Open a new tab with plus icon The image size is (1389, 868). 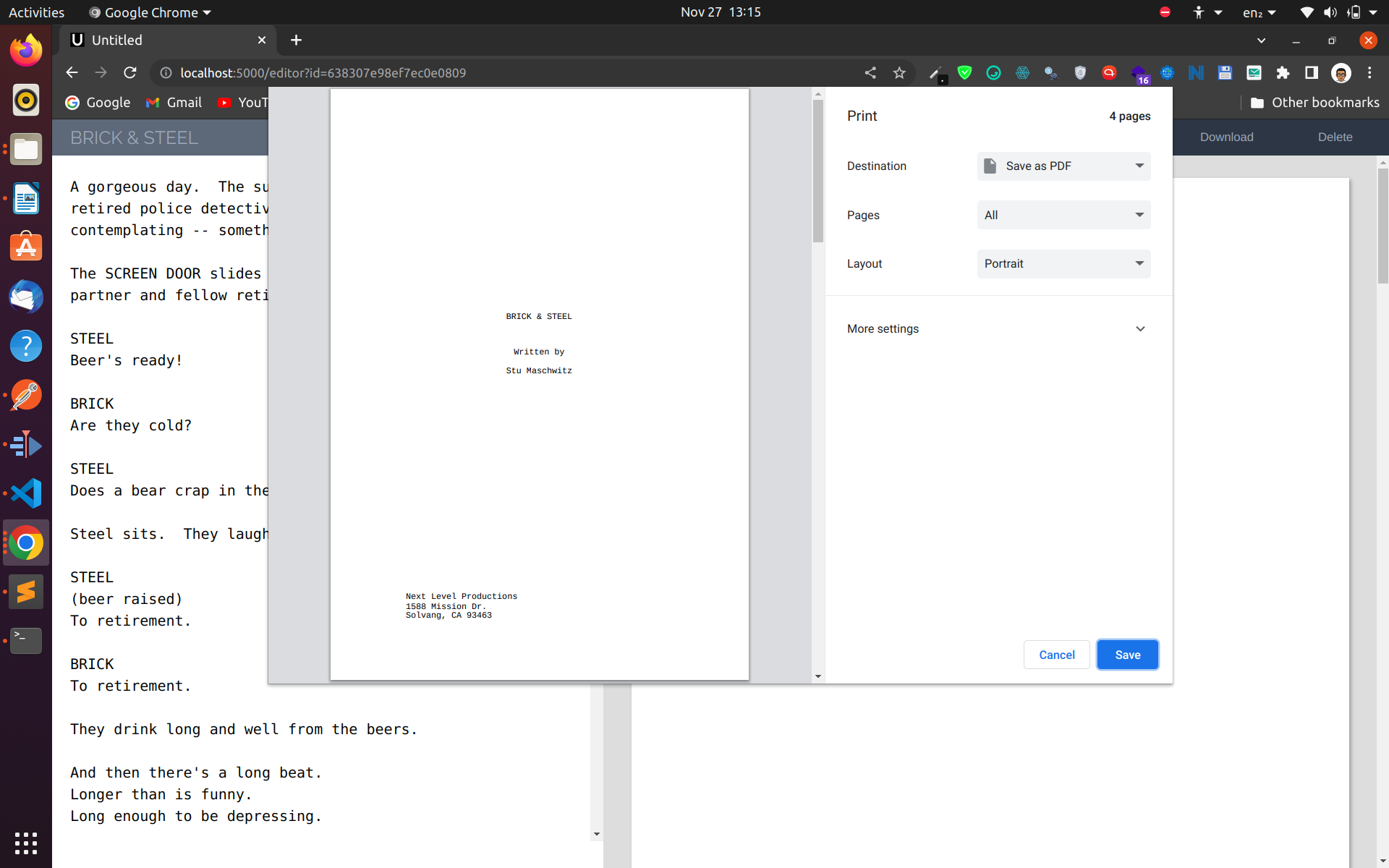296,40
